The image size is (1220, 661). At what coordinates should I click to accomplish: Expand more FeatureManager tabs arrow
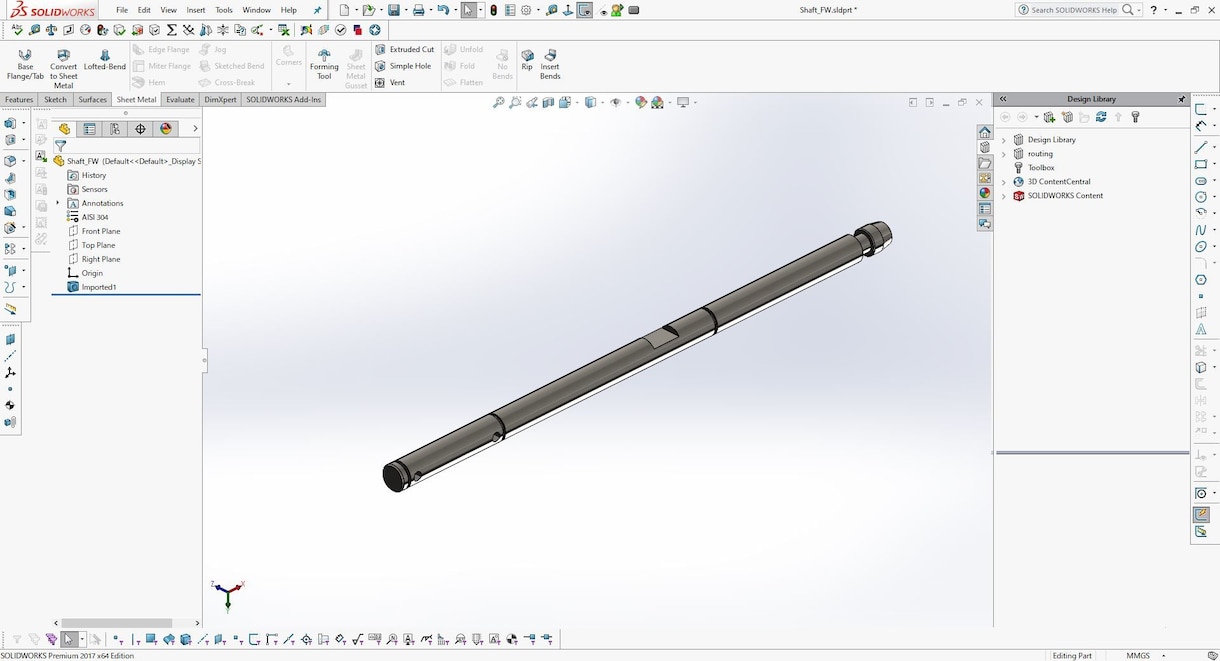coord(195,129)
